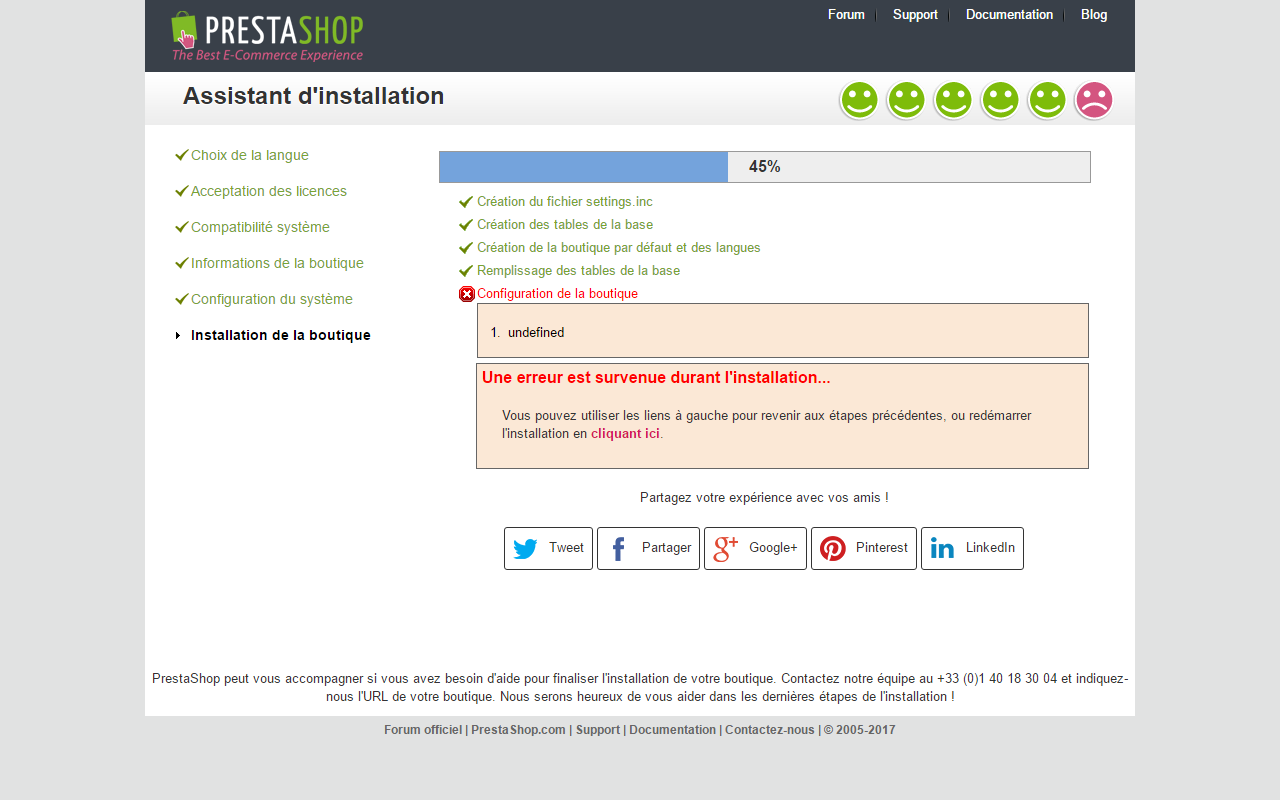The image size is (1280, 800).
Task: Click the 45% progress bar
Action: 765,167
